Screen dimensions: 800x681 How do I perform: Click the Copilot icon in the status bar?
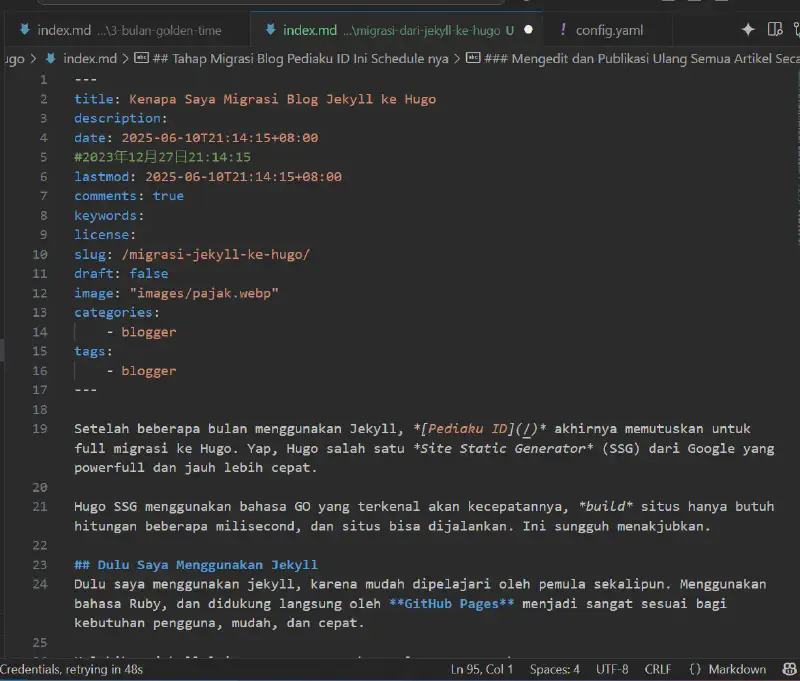pos(790,669)
